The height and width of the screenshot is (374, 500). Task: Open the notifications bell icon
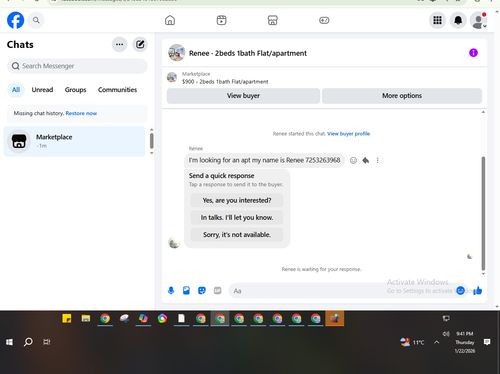point(458,20)
